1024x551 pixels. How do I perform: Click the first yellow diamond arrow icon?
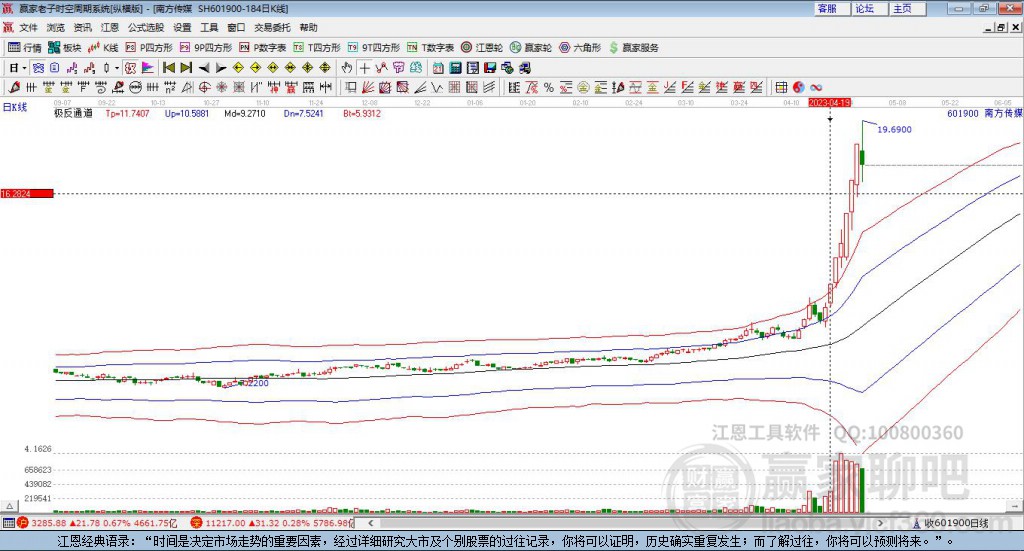(x=238, y=68)
